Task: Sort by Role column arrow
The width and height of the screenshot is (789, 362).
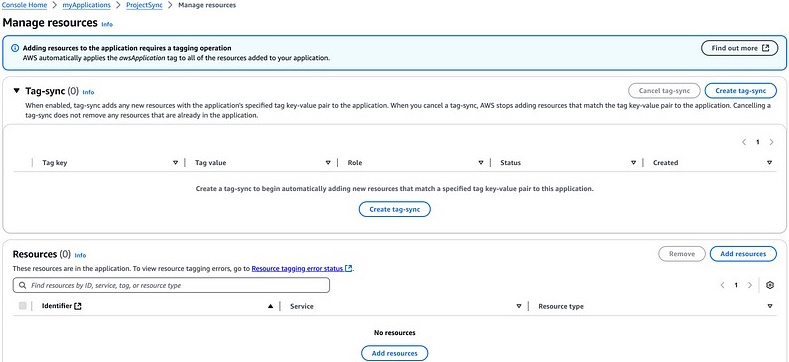Action: click(x=481, y=163)
